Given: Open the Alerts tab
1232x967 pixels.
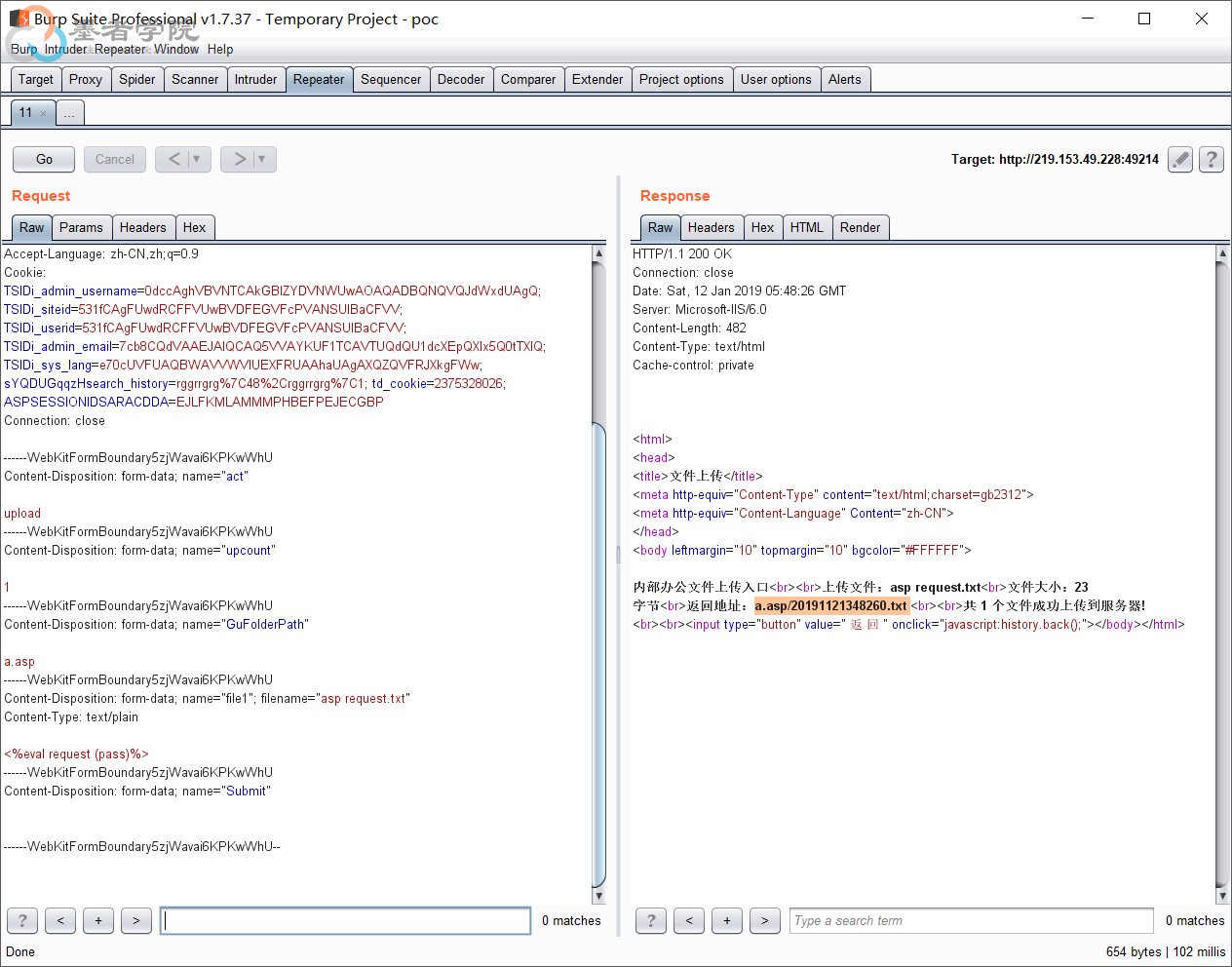Looking at the screenshot, I should click(x=845, y=80).
